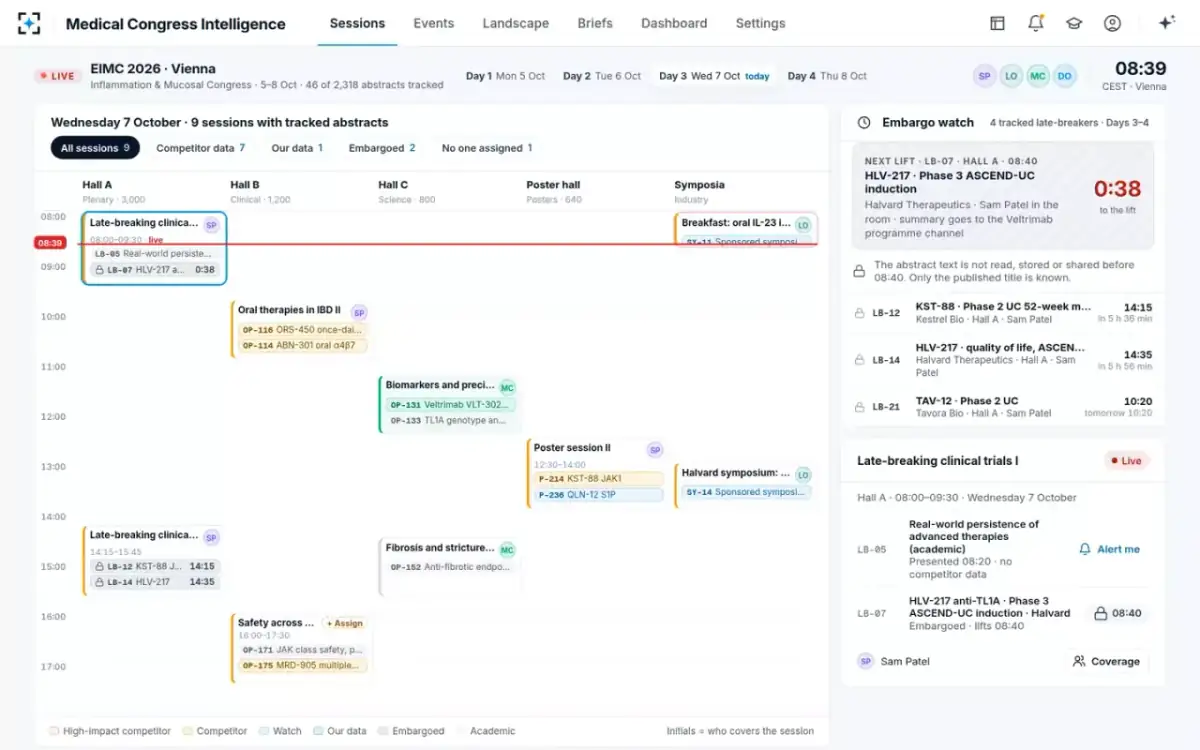Open OP-152 Anti-fibrotic endpoint entry
The image size is (1200, 750).
tap(450, 567)
